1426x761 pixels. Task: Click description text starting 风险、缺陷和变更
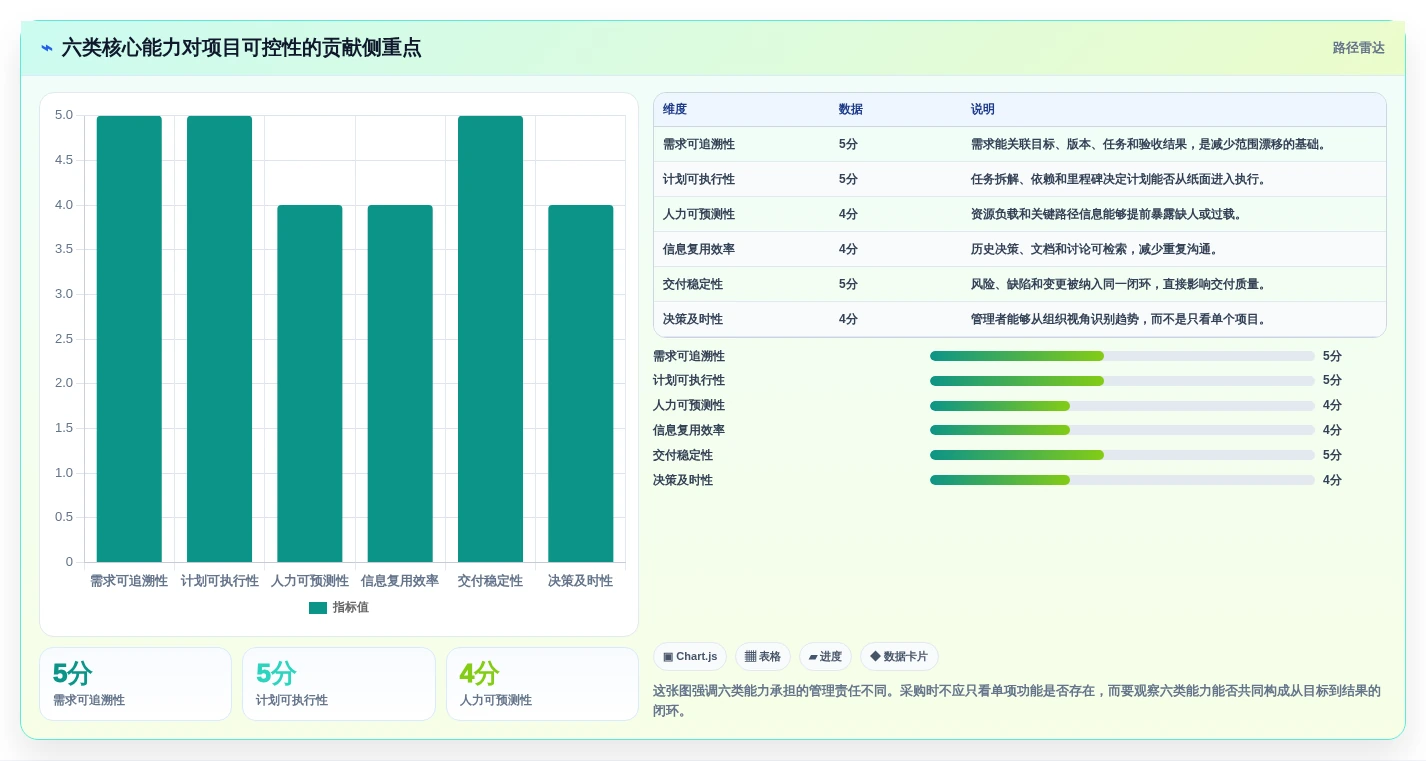(x=1119, y=284)
